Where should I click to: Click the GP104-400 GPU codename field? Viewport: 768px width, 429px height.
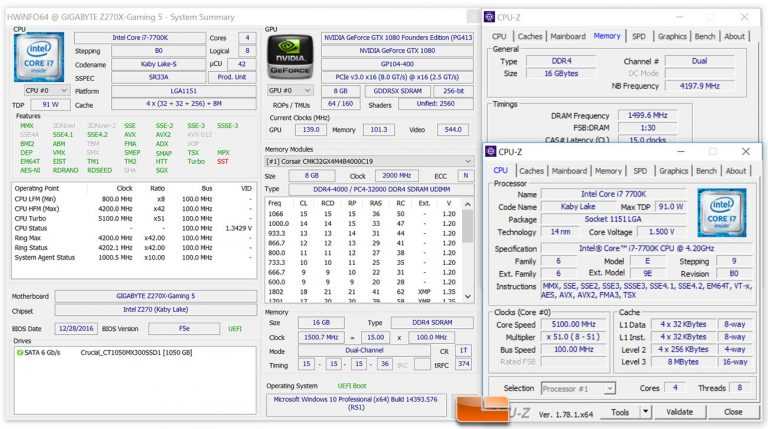[397, 64]
